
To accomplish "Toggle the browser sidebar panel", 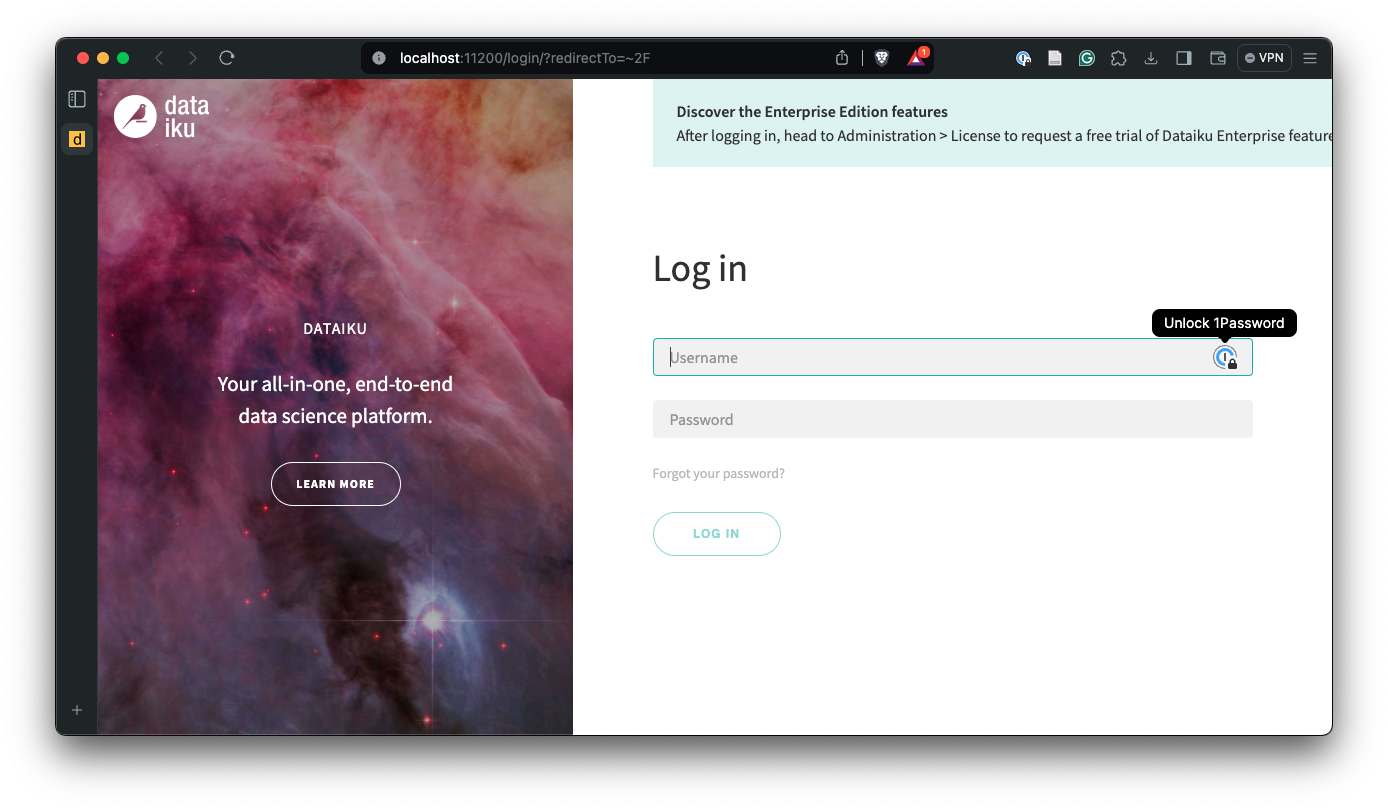I will click(1184, 58).
